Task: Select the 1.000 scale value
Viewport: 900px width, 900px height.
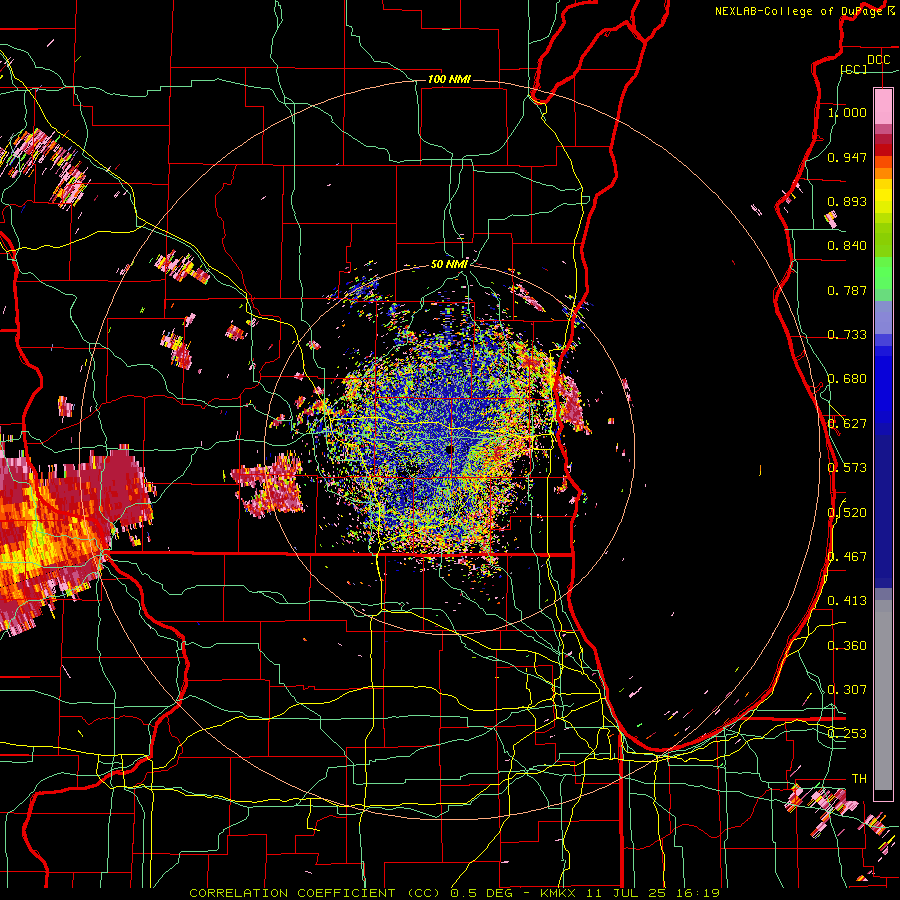Action: (847, 112)
